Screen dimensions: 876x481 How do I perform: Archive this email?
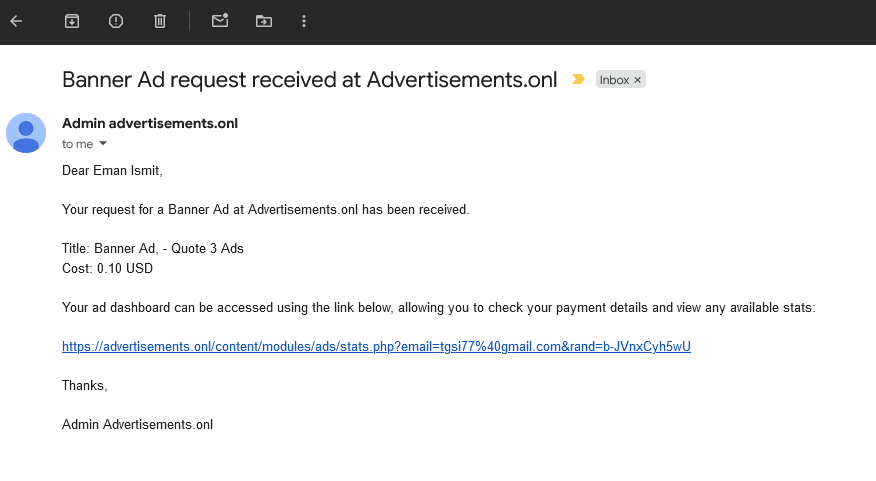(x=72, y=21)
